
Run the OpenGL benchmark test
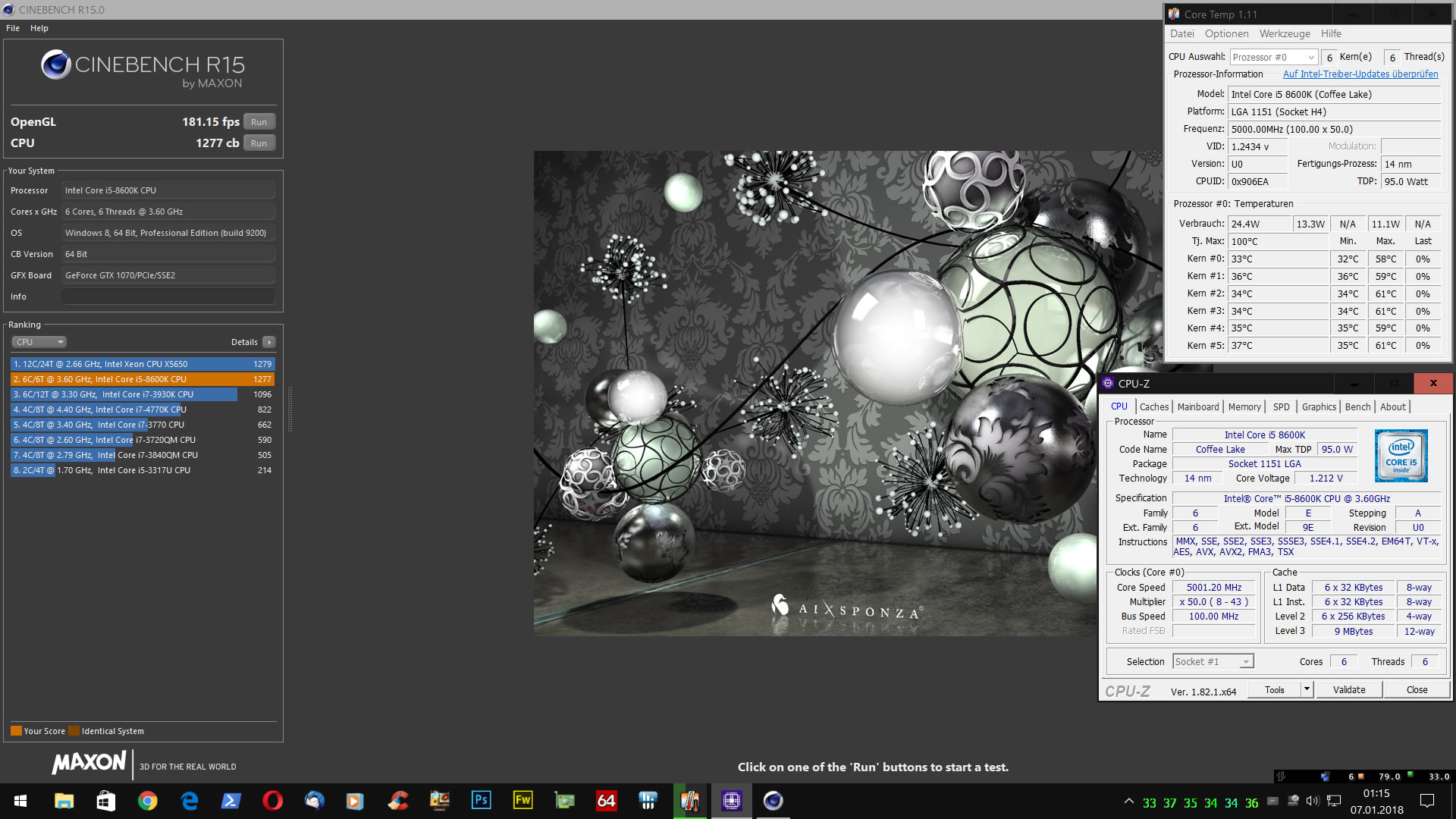[x=259, y=122]
